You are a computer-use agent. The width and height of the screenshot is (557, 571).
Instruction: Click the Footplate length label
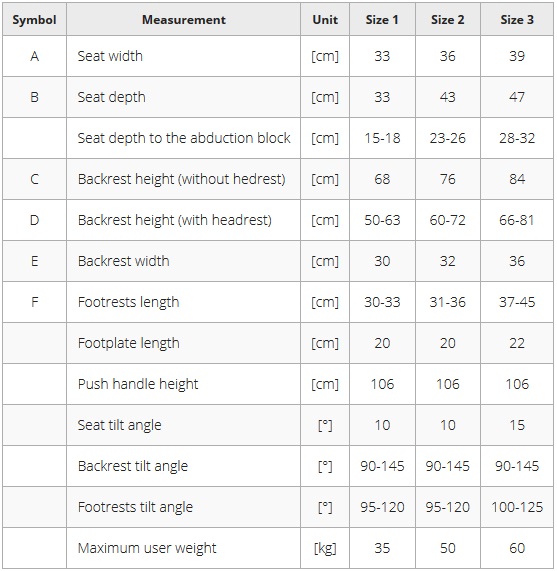click(x=129, y=343)
